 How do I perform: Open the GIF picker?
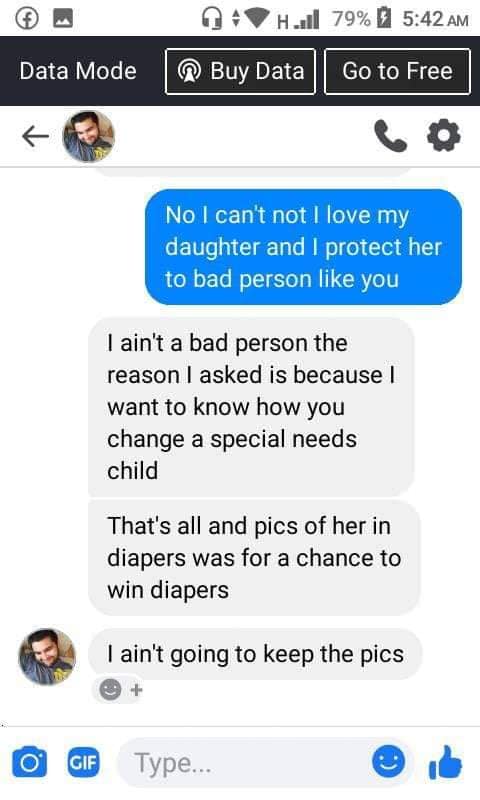click(x=84, y=762)
